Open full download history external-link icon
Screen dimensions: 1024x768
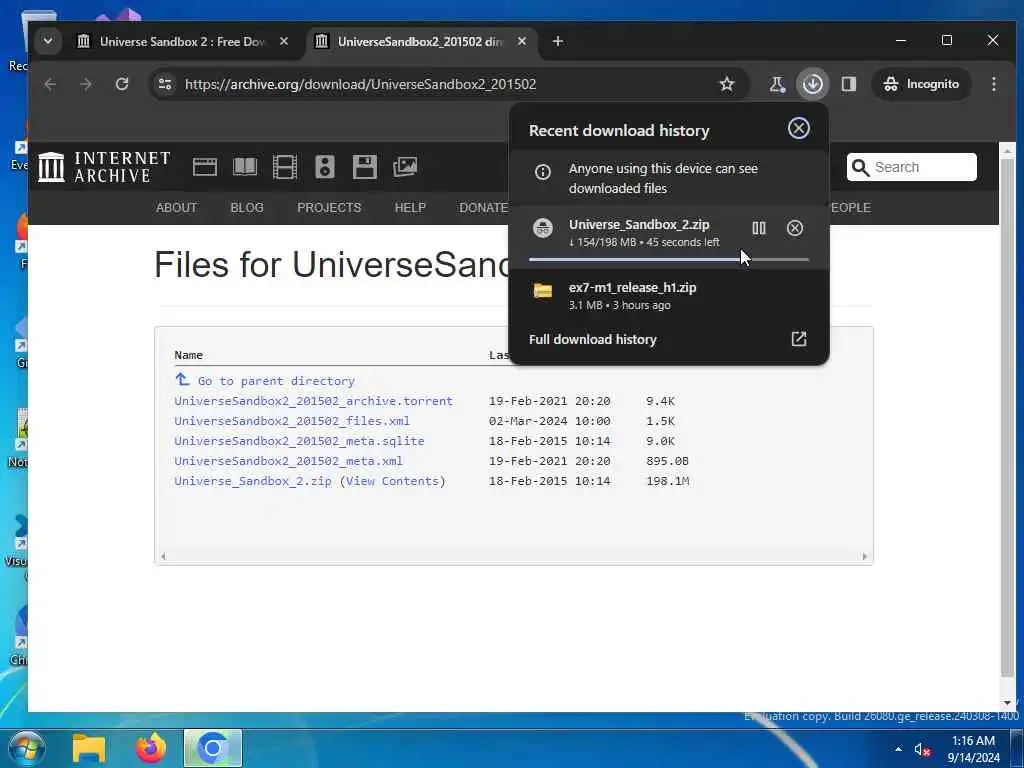(x=799, y=338)
